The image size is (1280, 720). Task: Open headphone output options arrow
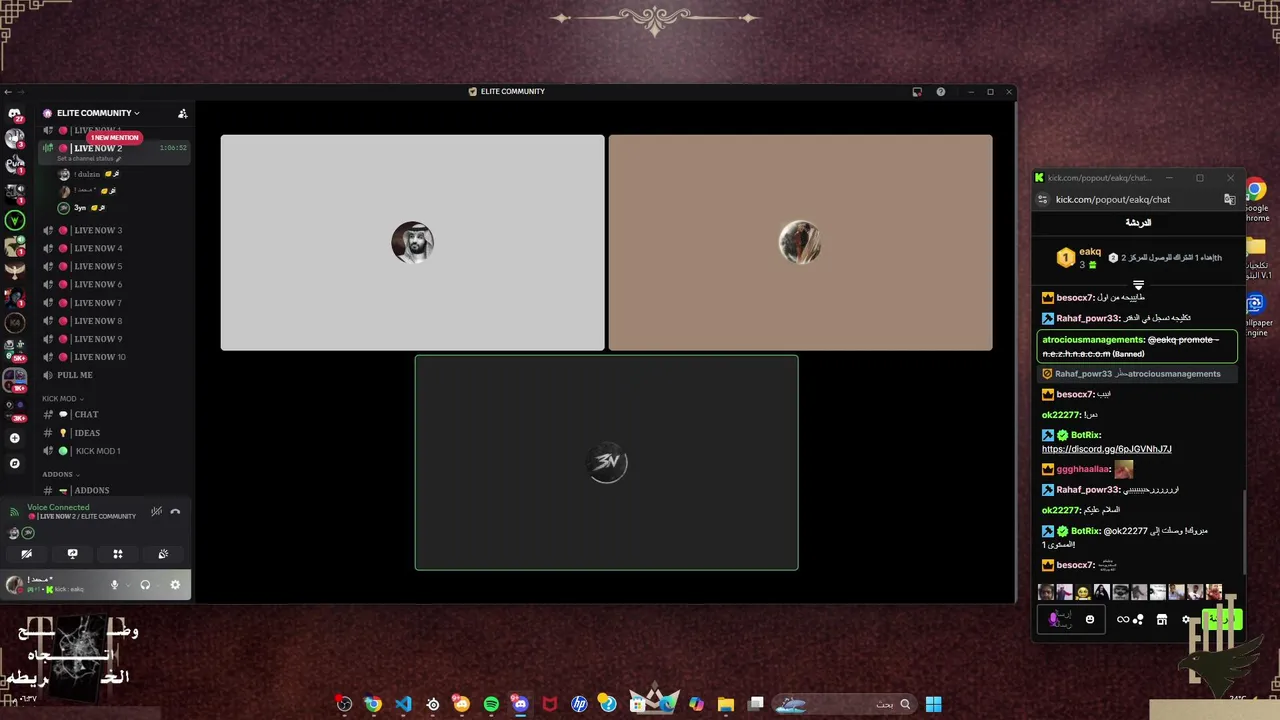157,585
